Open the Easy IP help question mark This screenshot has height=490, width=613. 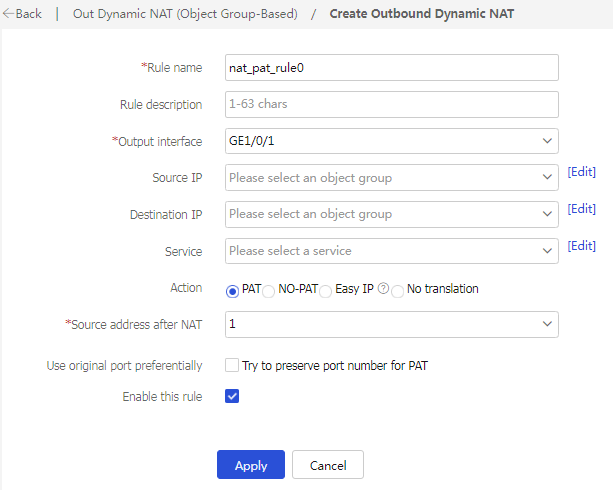point(384,289)
